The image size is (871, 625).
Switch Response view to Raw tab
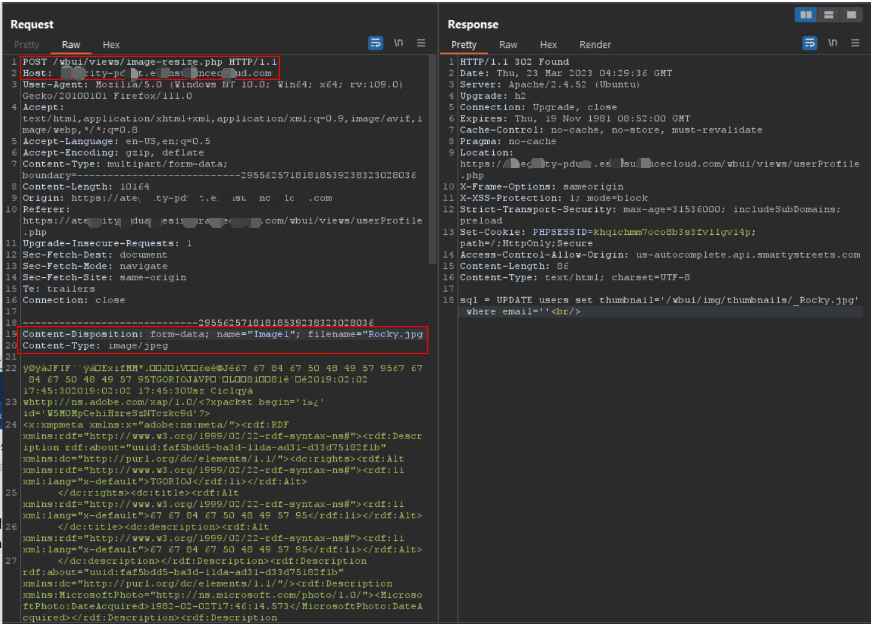(x=508, y=45)
